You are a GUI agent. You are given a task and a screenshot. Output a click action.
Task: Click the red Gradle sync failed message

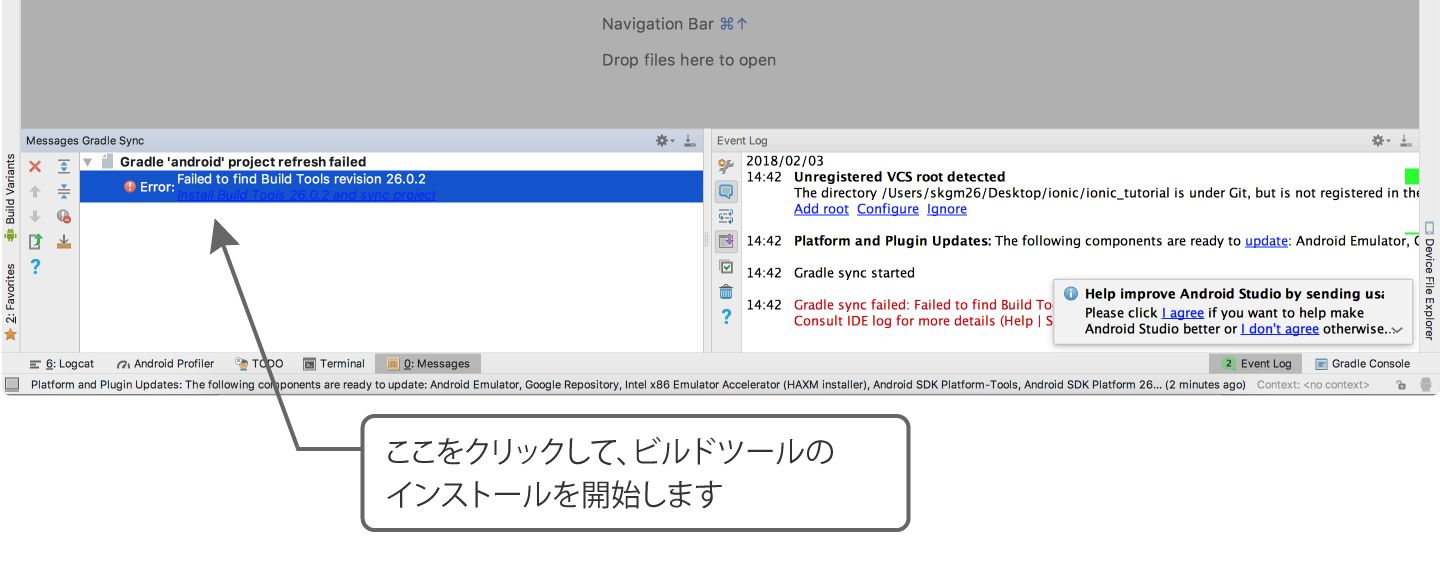pyautogui.click(x=924, y=305)
